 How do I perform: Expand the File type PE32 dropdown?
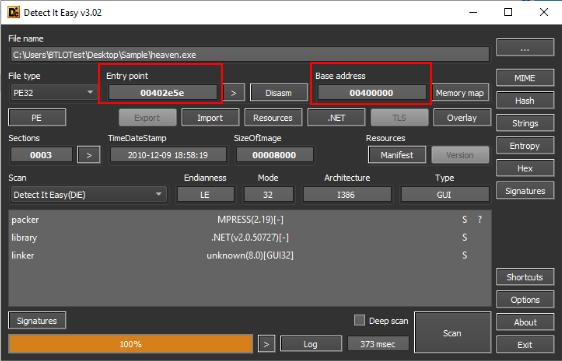53,93
